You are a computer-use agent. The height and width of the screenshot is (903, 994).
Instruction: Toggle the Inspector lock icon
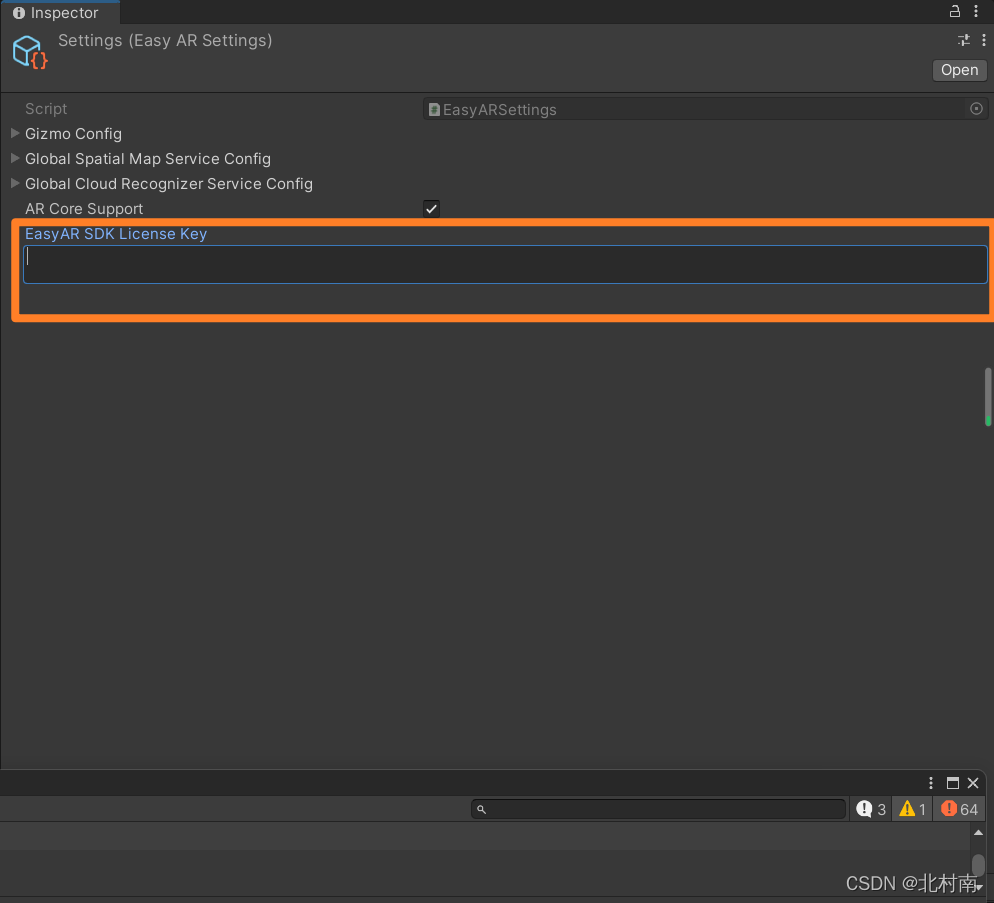pos(954,11)
